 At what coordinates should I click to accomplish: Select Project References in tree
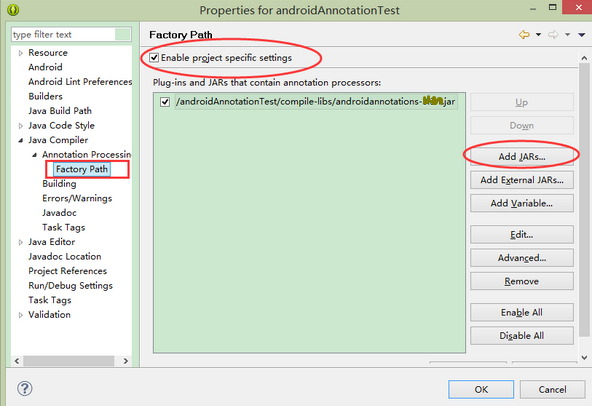tap(68, 271)
